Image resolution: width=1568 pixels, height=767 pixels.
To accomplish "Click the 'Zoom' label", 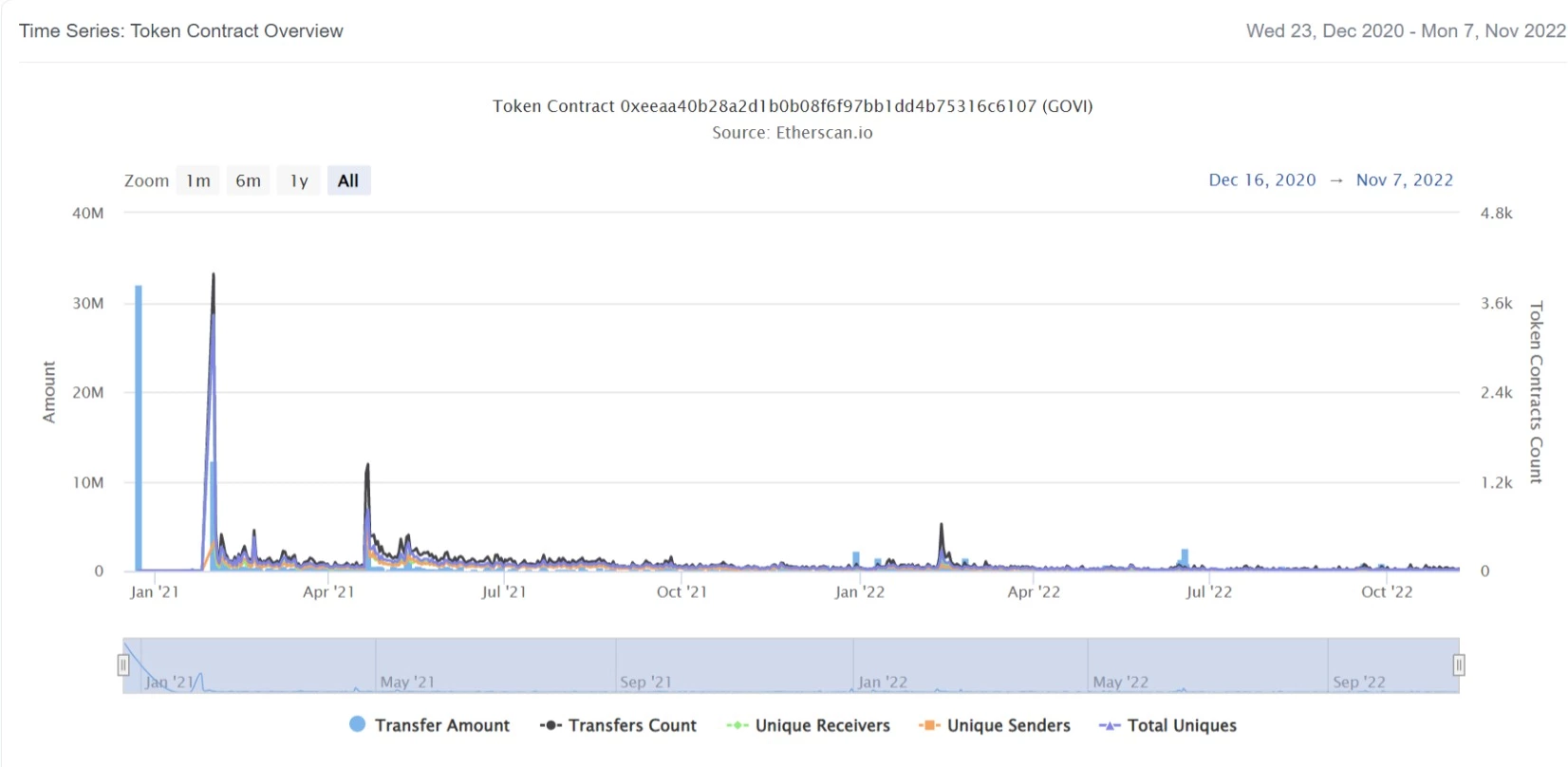I will click(x=146, y=180).
